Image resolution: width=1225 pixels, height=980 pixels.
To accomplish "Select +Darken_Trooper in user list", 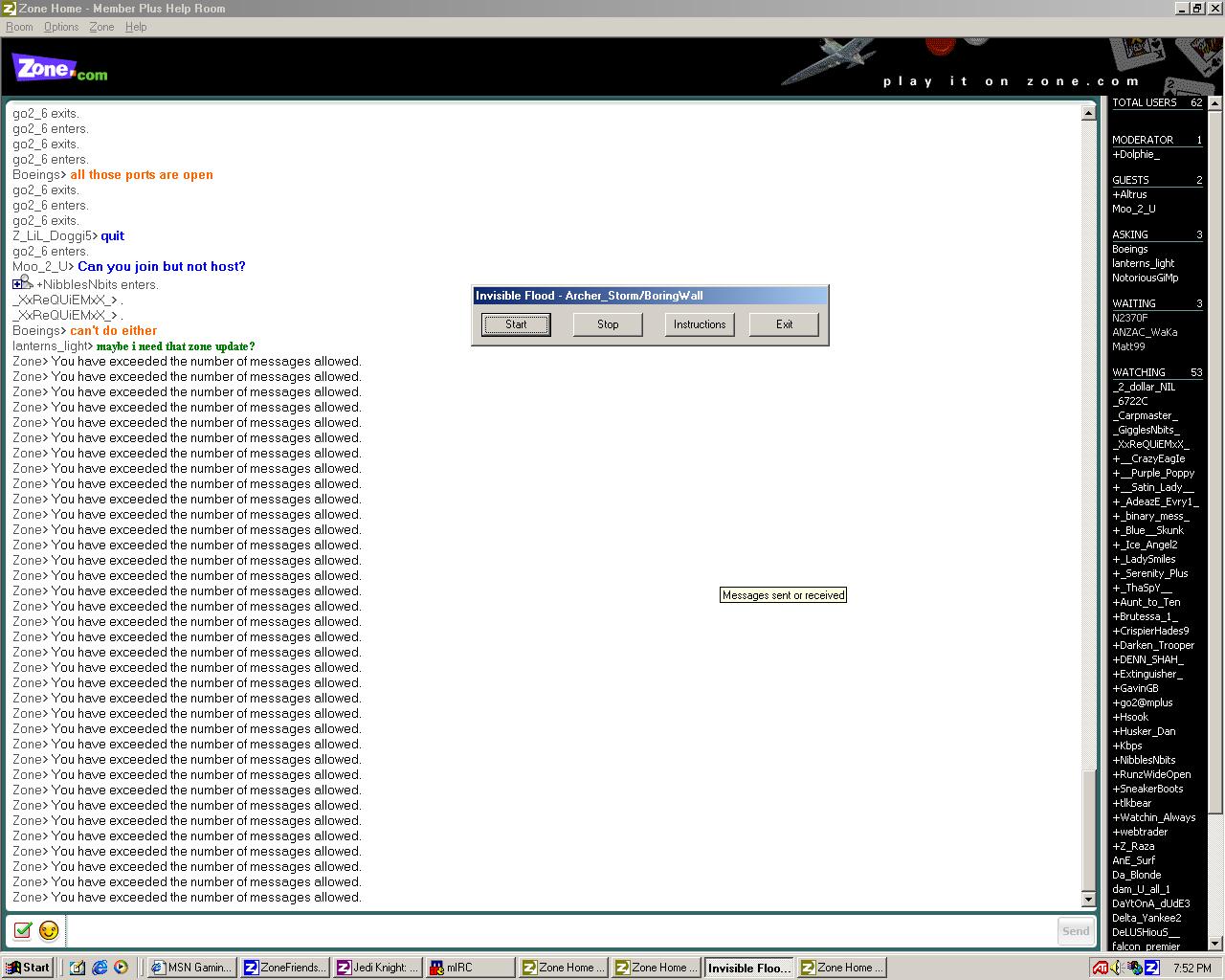I will pyautogui.click(x=1153, y=645).
